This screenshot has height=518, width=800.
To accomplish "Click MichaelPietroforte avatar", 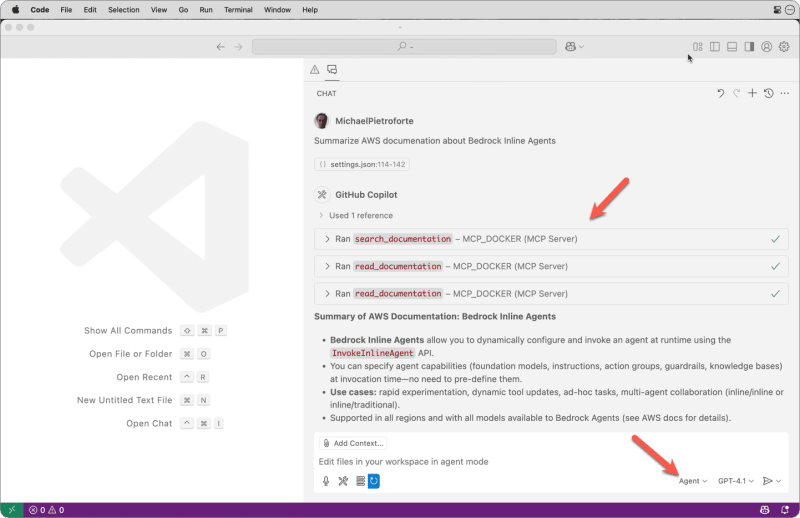I will (321, 121).
